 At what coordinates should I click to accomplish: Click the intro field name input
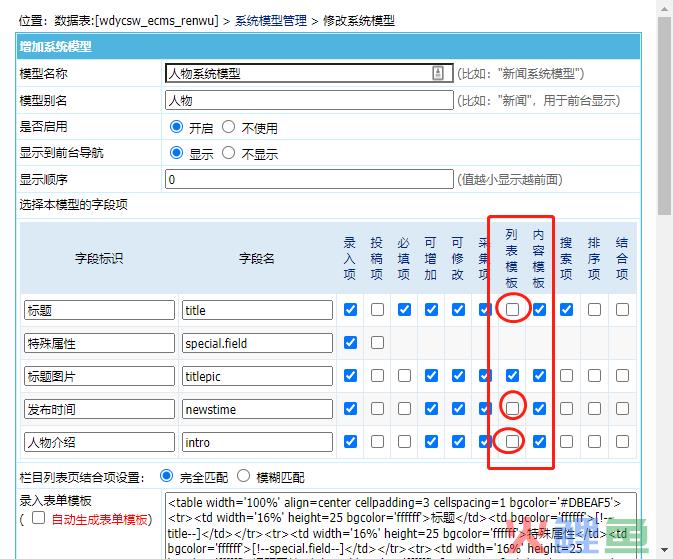[x=258, y=442]
